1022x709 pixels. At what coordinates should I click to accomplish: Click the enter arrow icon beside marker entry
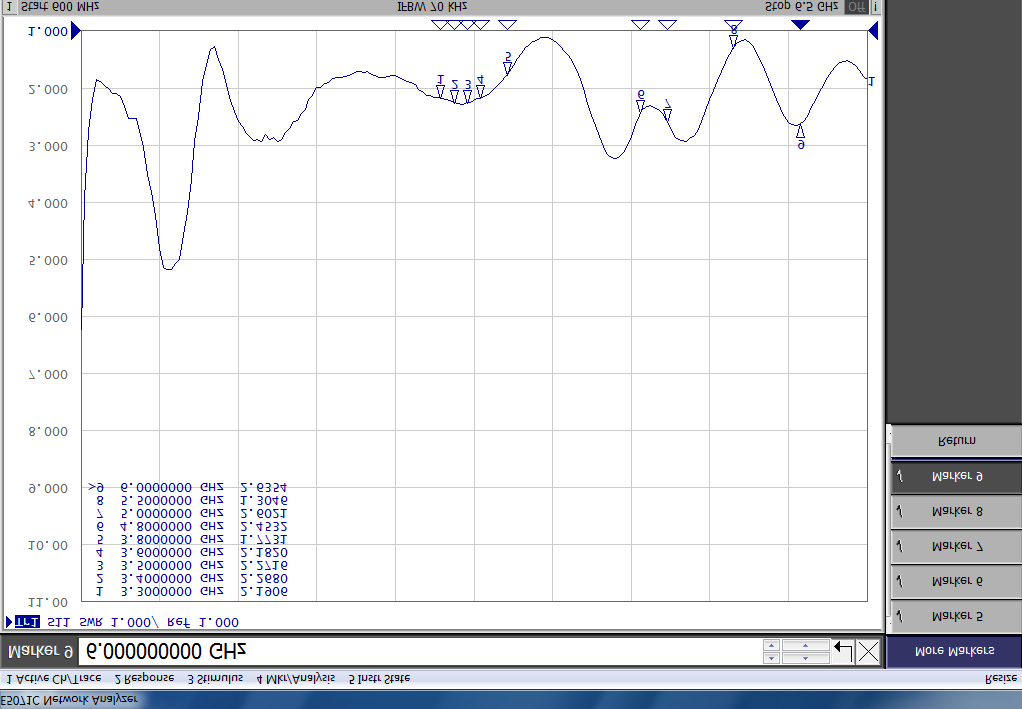click(x=843, y=653)
